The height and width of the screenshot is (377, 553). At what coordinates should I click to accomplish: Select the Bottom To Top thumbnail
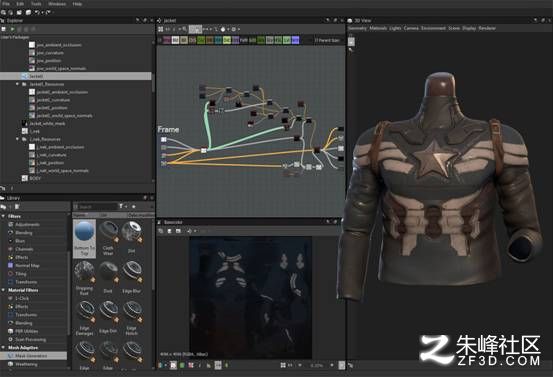pyautogui.click(x=85, y=238)
